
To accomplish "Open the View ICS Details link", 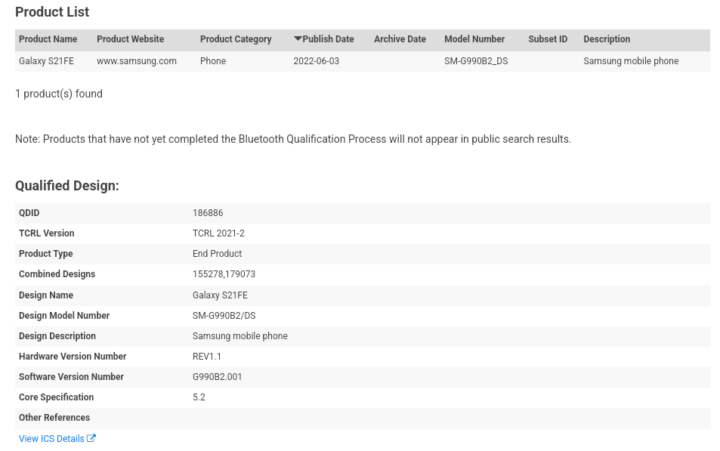I will [51, 439].
